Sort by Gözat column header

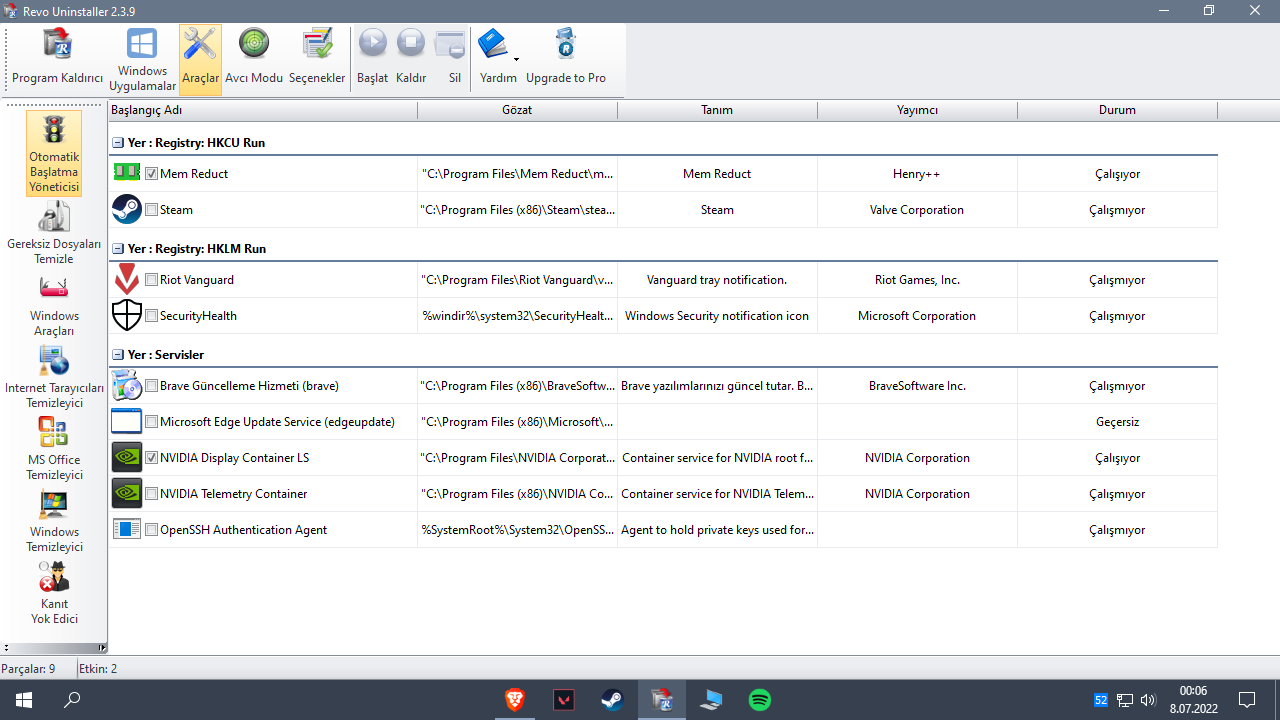pyautogui.click(x=517, y=110)
